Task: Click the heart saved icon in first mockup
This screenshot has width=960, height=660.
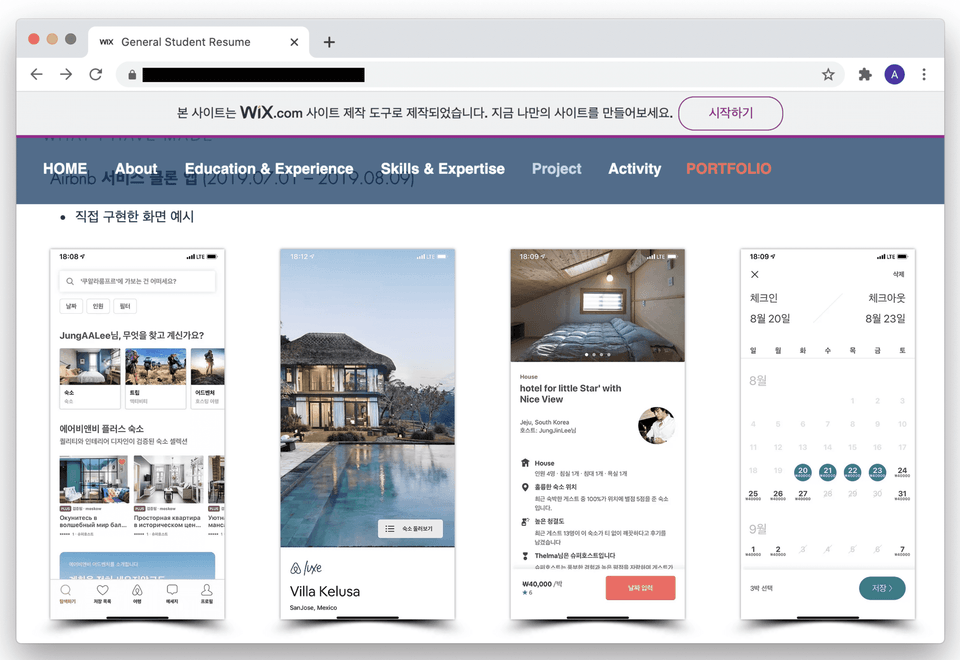Action: pyautogui.click(x=102, y=590)
